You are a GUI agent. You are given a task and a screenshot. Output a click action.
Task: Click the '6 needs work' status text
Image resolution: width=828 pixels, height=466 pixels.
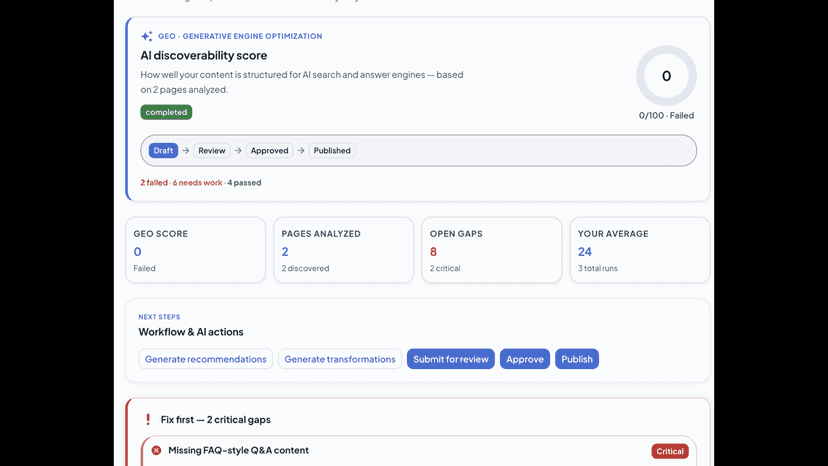197,182
